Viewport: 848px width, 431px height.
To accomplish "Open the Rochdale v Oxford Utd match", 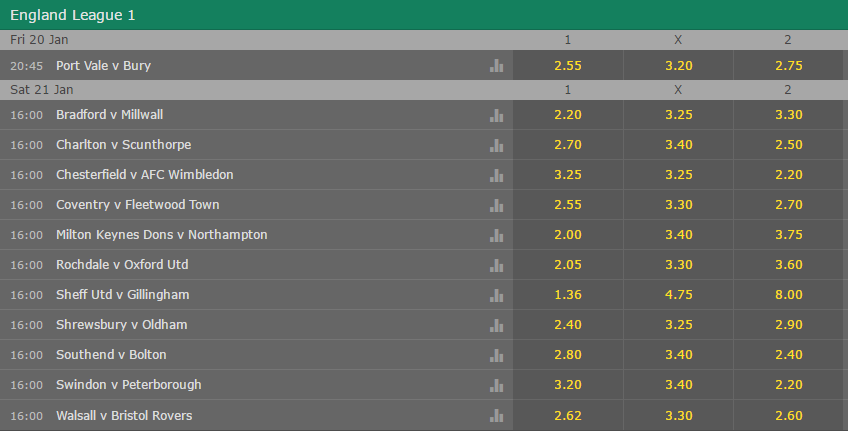I will click(122, 264).
